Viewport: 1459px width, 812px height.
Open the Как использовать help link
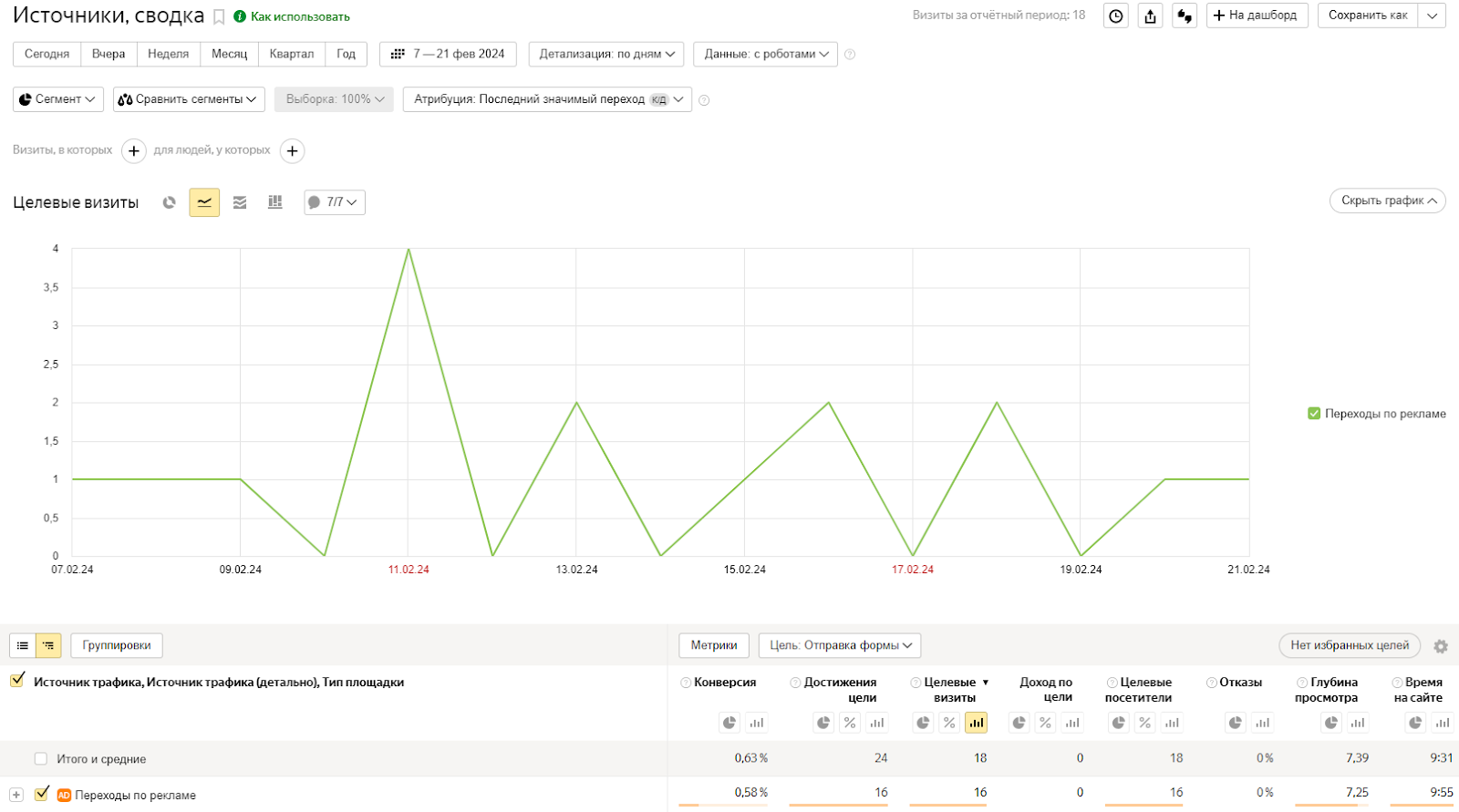(x=299, y=16)
